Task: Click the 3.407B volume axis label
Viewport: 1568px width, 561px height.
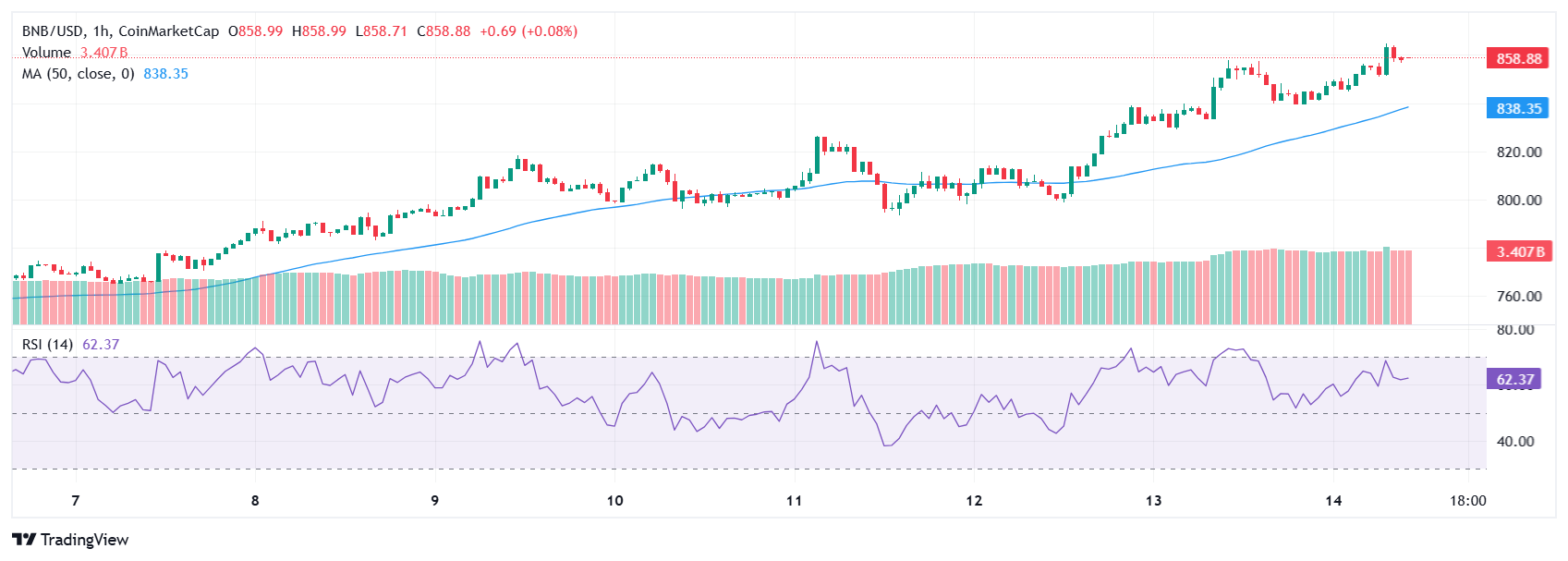Action: coord(1519,251)
